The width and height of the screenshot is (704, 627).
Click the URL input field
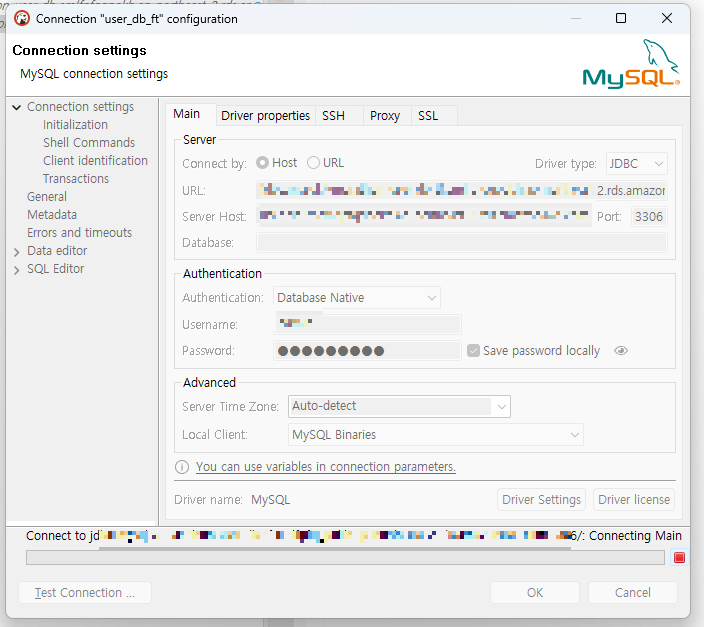click(462, 190)
